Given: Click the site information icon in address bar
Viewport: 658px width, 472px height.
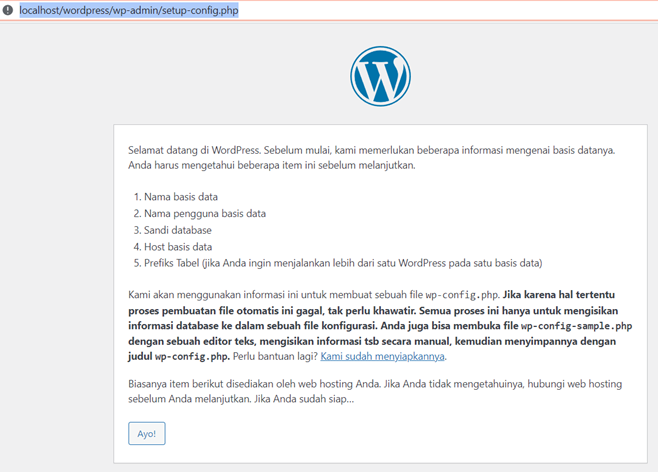Looking at the screenshot, I should pyautogui.click(x=8, y=10).
